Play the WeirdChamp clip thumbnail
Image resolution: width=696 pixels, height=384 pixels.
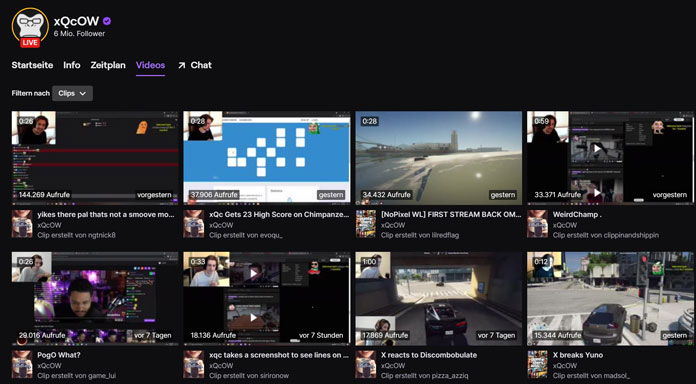point(610,158)
